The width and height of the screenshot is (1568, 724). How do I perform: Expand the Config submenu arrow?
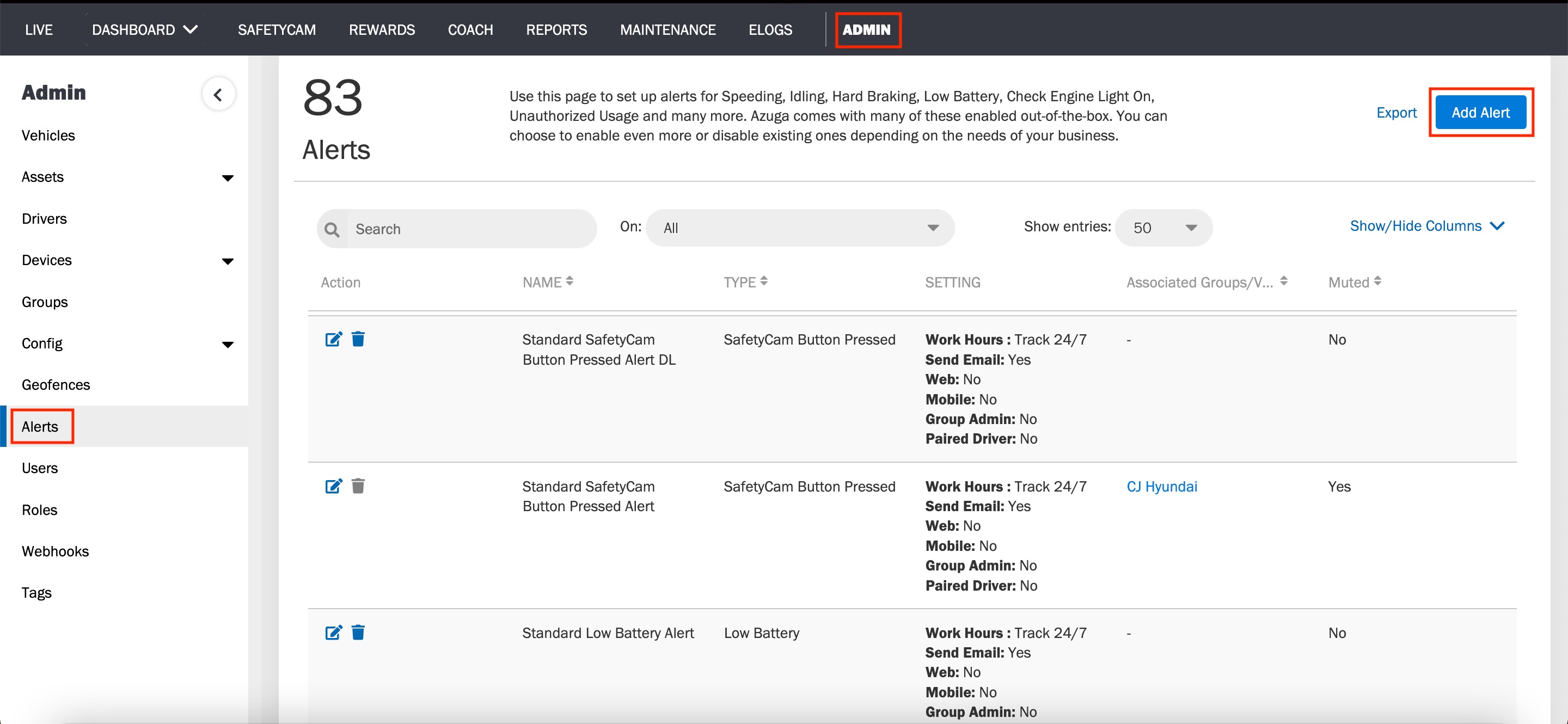(x=228, y=345)
